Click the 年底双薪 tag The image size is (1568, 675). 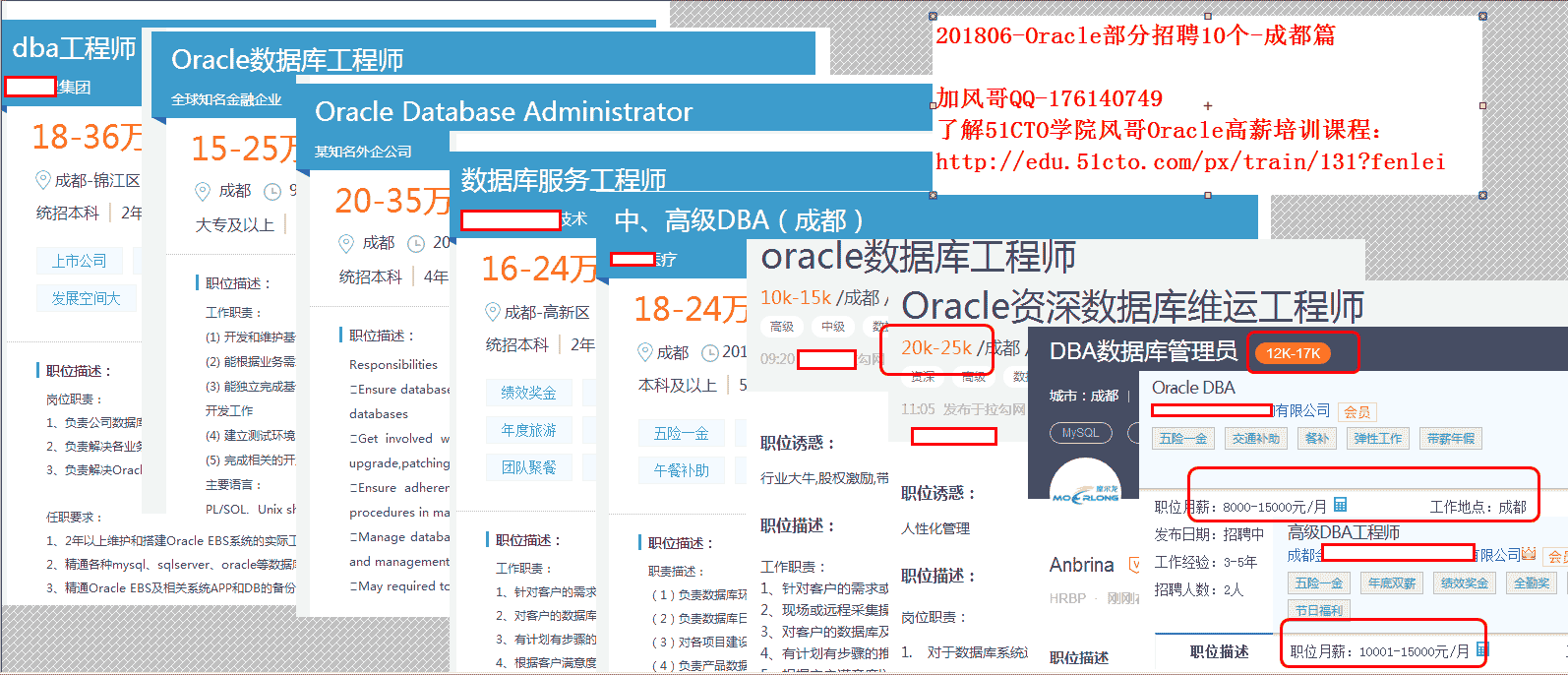(1391, 583)
